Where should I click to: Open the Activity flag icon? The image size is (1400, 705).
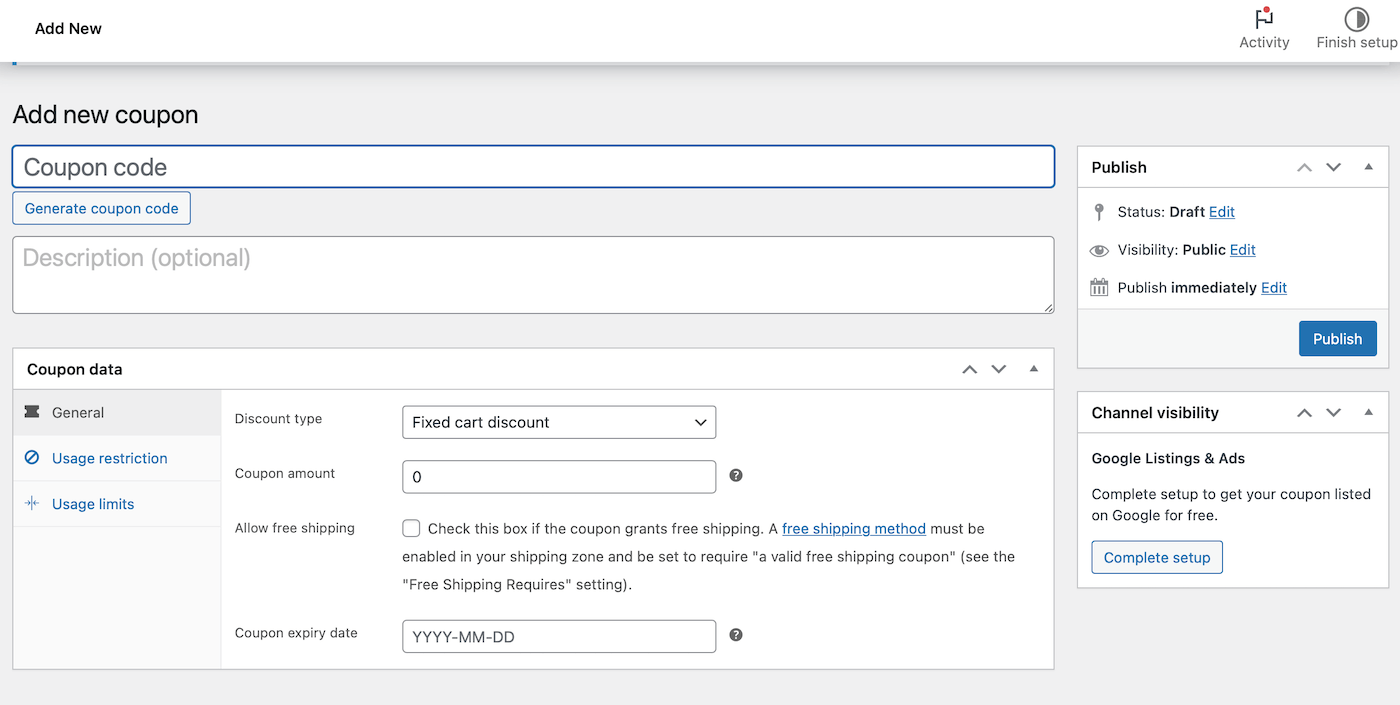click(x=1264, y=19)
